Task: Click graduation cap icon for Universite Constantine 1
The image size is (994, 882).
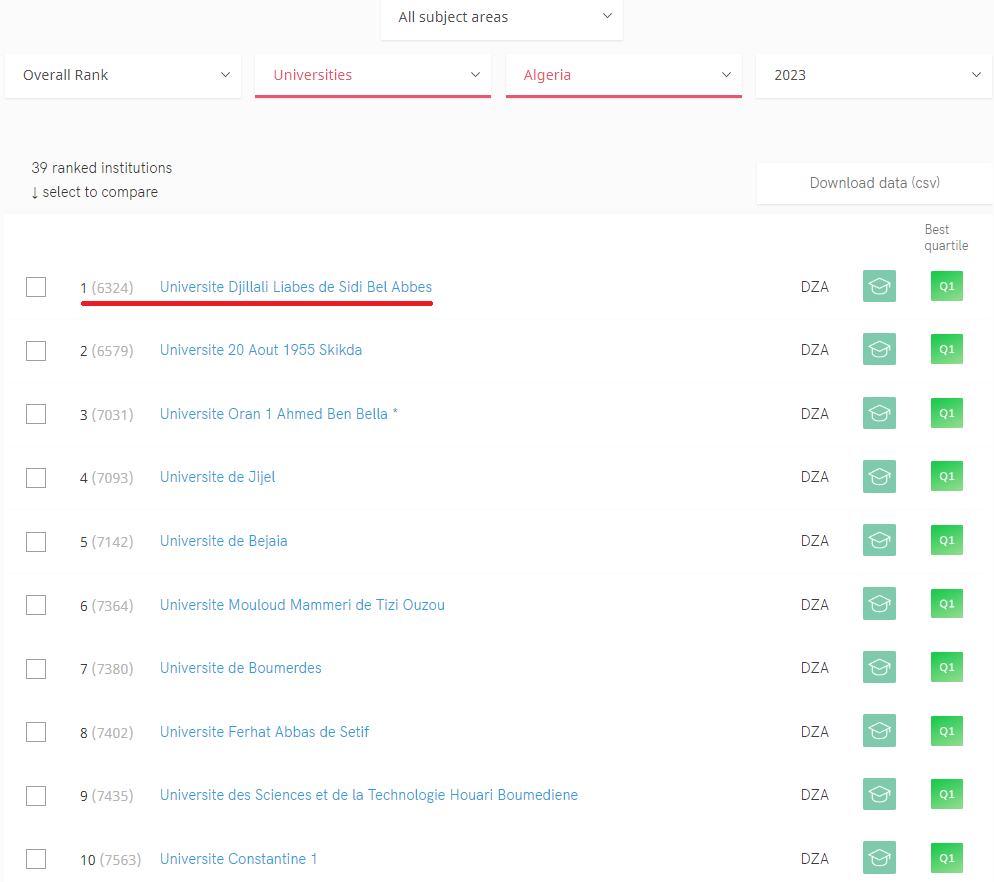Action: tap(879, 858)
